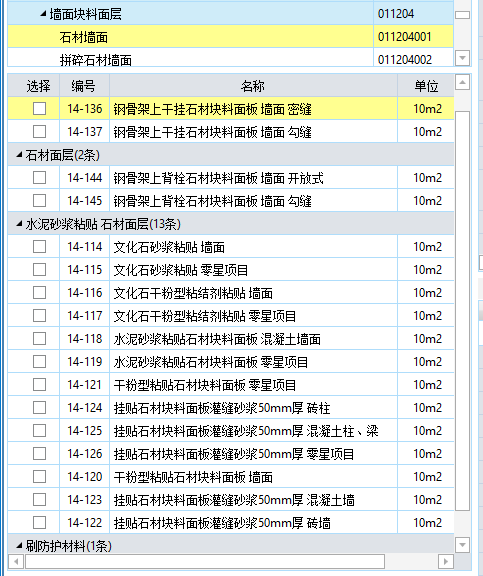
Task: Select the checkbox for row 14-123
Action: [39, 500]
